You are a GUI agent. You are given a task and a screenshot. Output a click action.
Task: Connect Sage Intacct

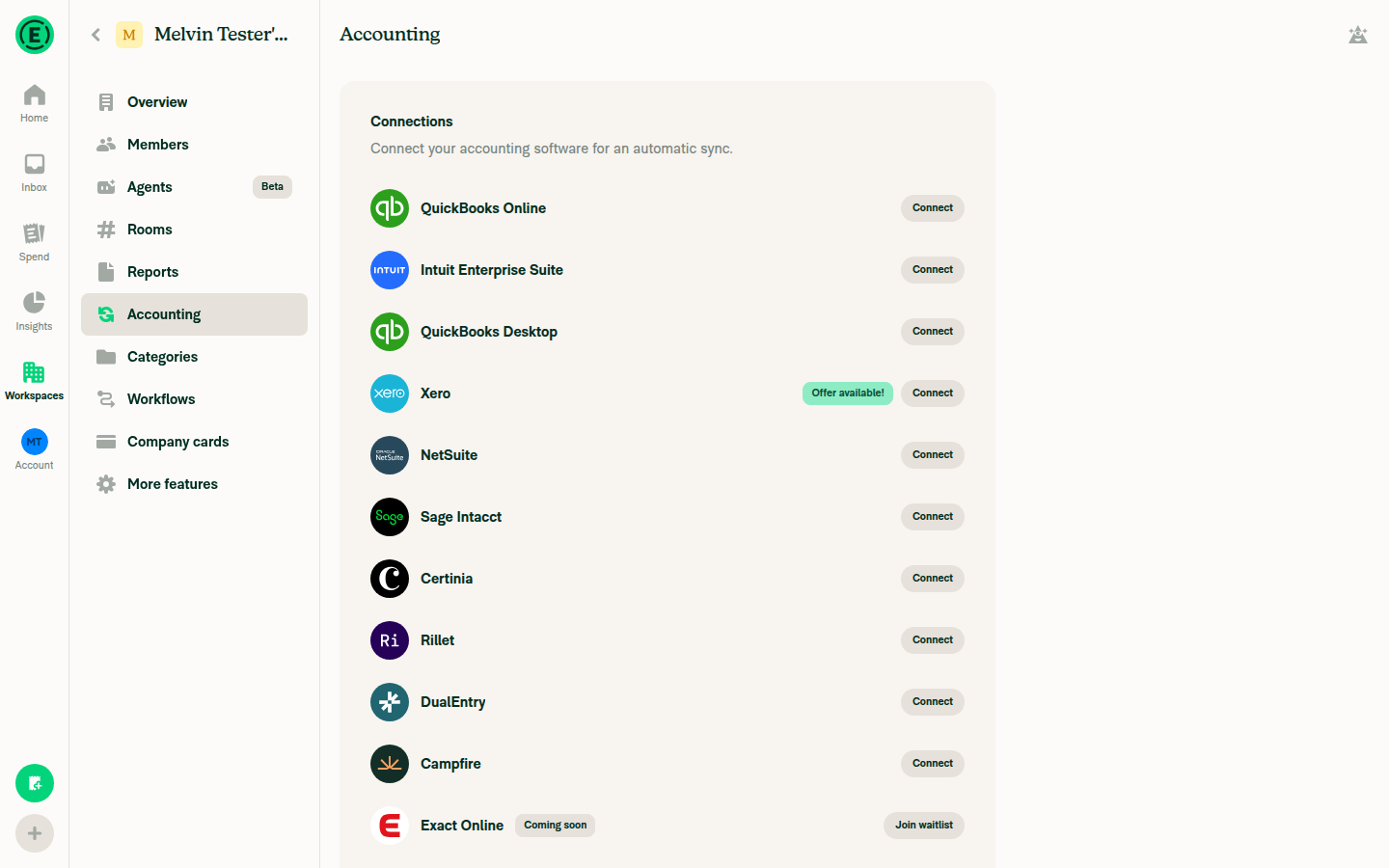point(933,517)
